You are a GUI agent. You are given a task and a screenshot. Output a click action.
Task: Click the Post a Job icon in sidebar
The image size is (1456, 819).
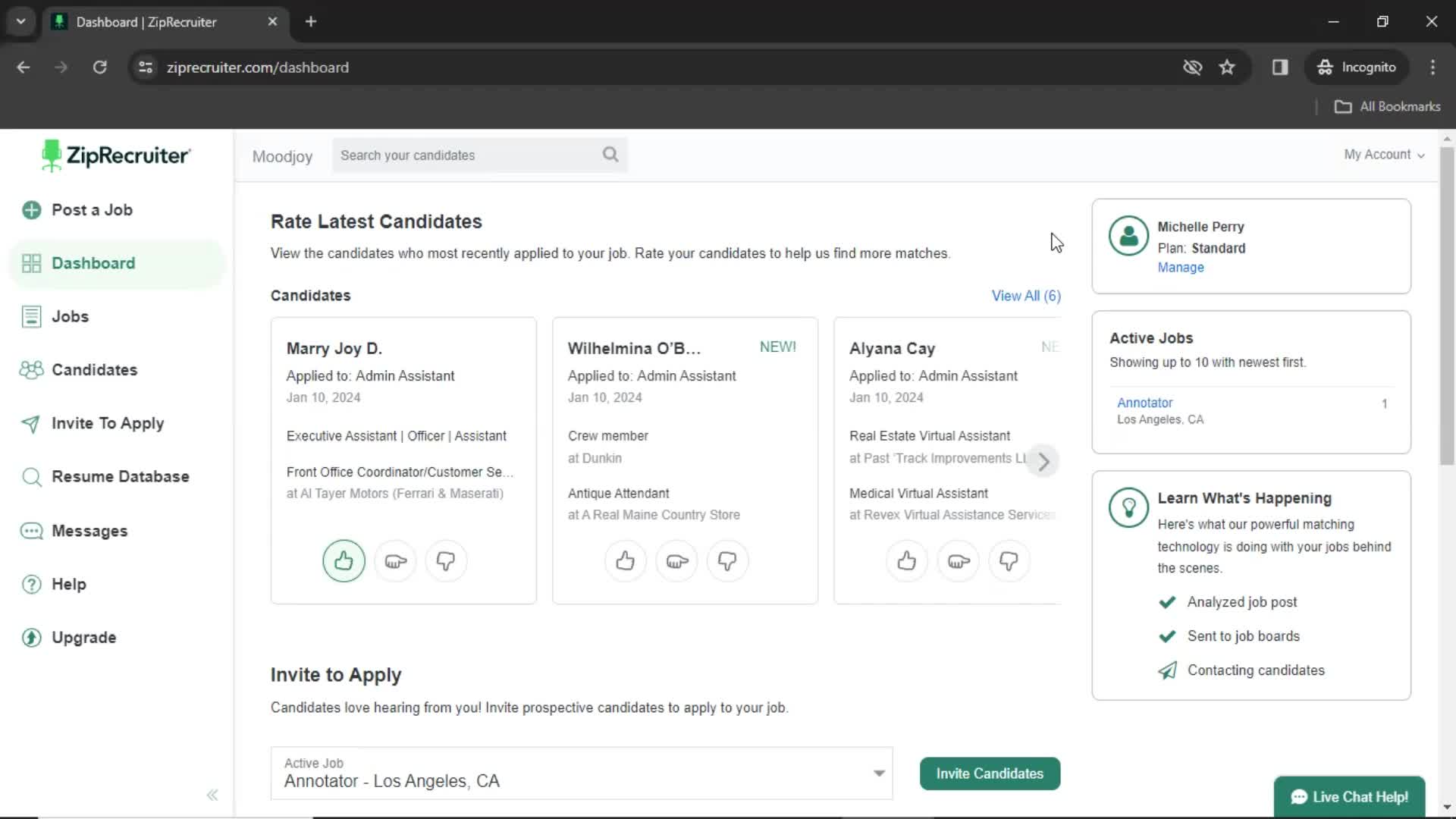coord(31,210)
